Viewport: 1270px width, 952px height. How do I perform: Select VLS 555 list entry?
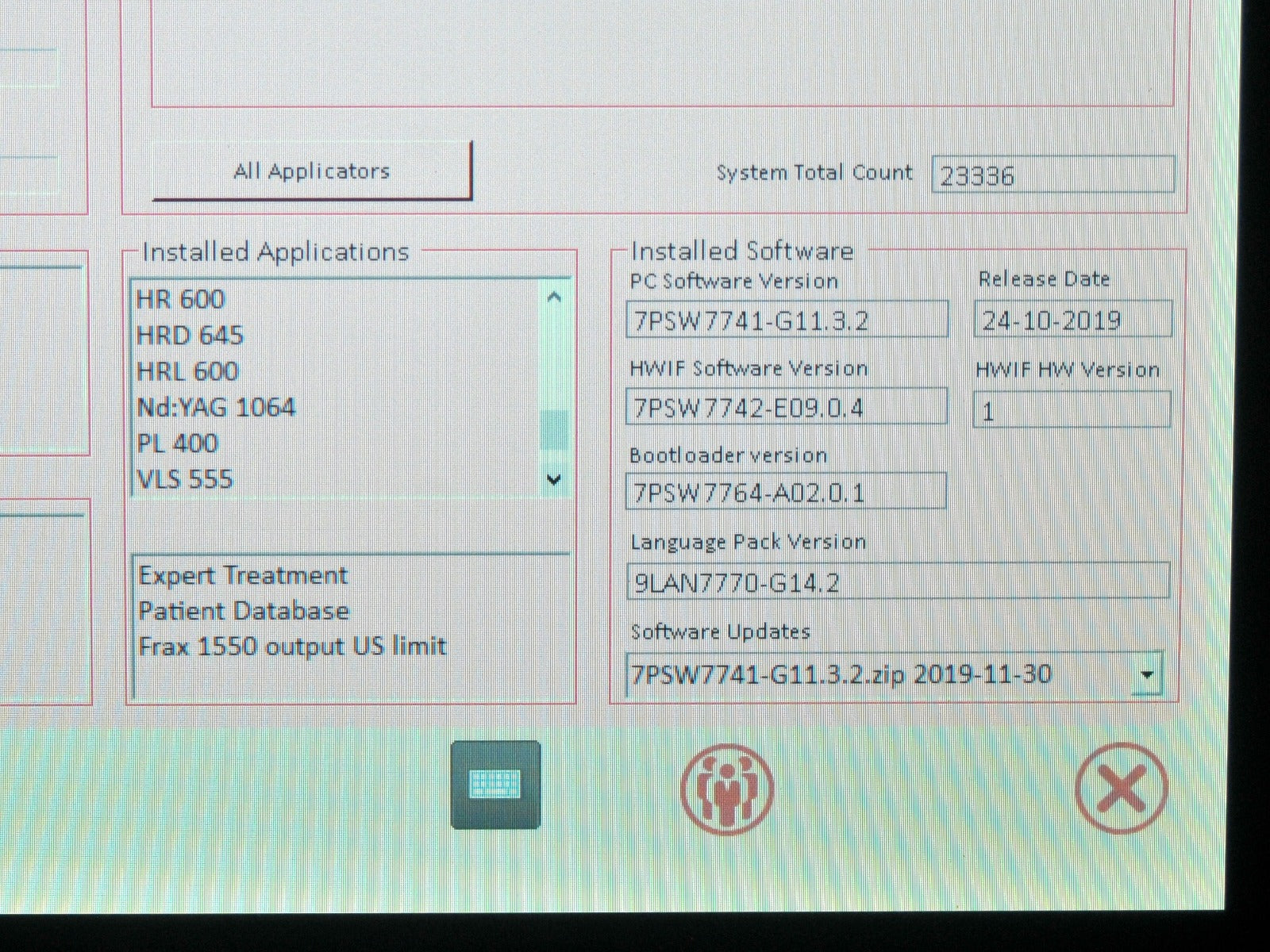coord(184,479)
